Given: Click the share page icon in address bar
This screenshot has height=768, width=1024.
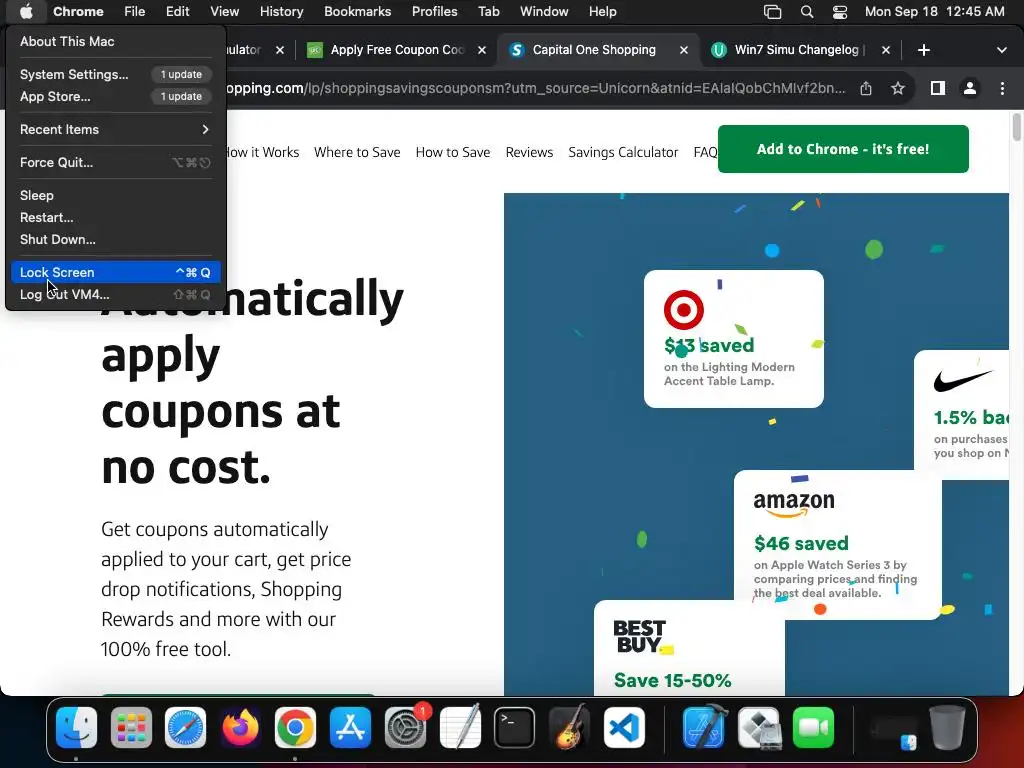Looking at the screenshot, I should pos(866,88).
